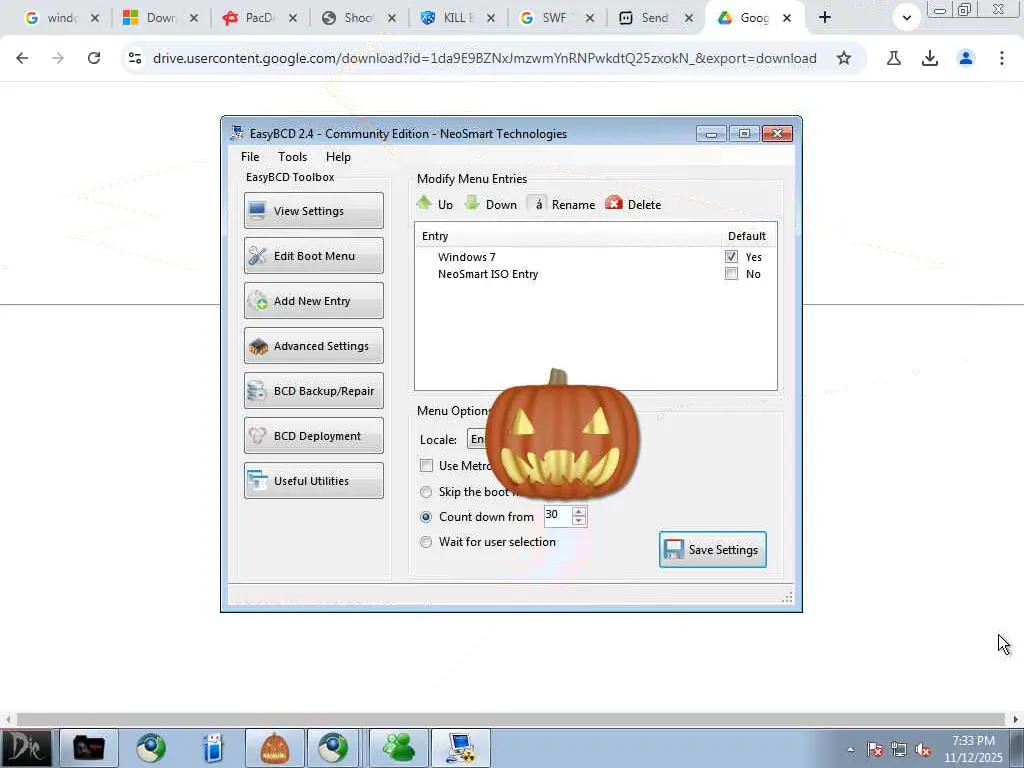Delete the selected boot entry
Screen dimensions: 1024x768
click(x=633, y=204)
